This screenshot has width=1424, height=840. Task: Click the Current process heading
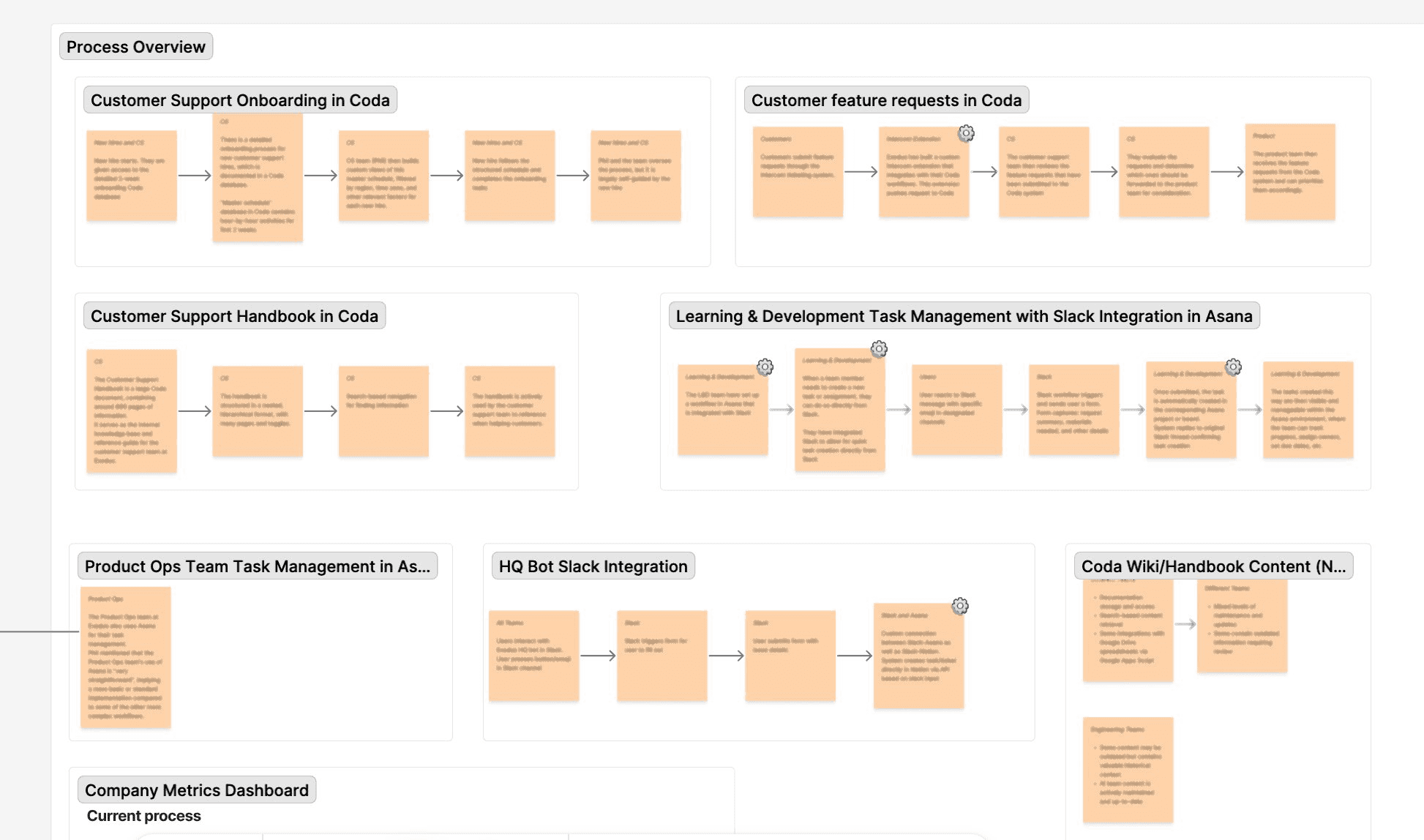tap(143, 816)
